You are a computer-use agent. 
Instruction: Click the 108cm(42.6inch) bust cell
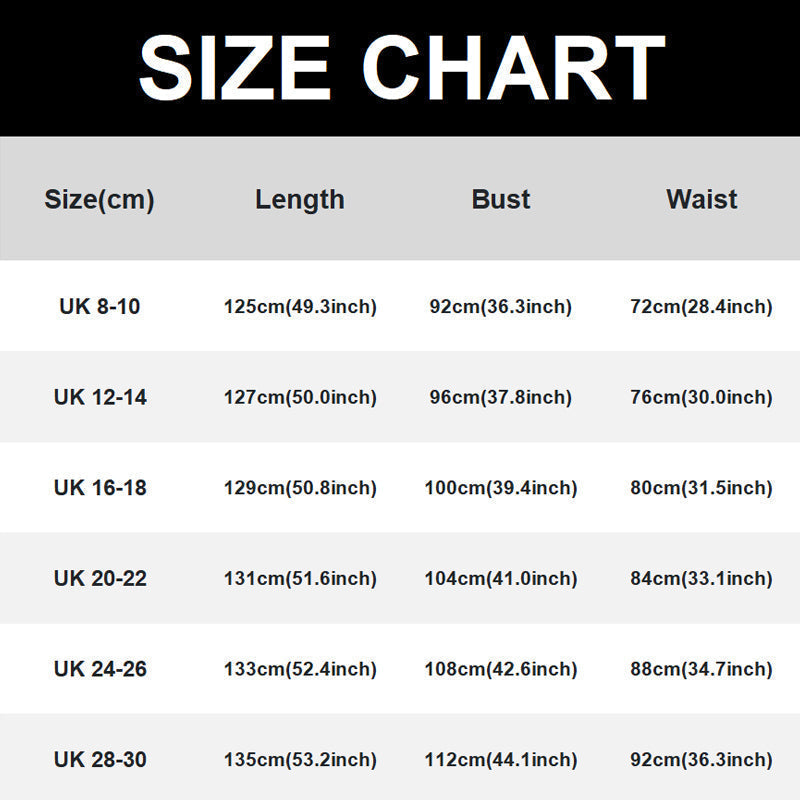click(x=501, y=669)
